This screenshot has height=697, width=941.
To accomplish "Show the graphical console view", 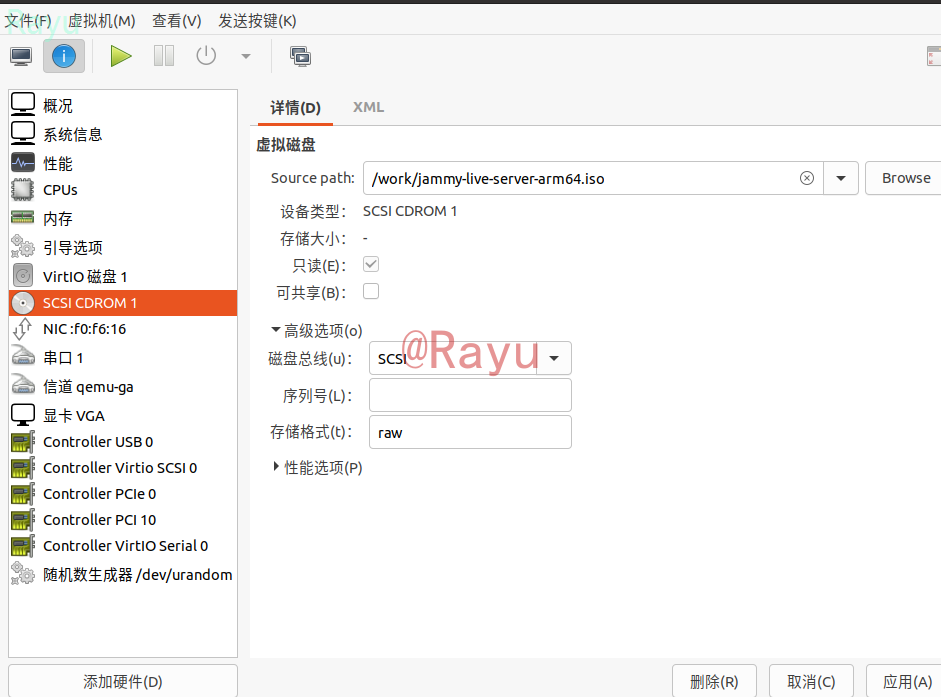I will click(x=22, y=56).
